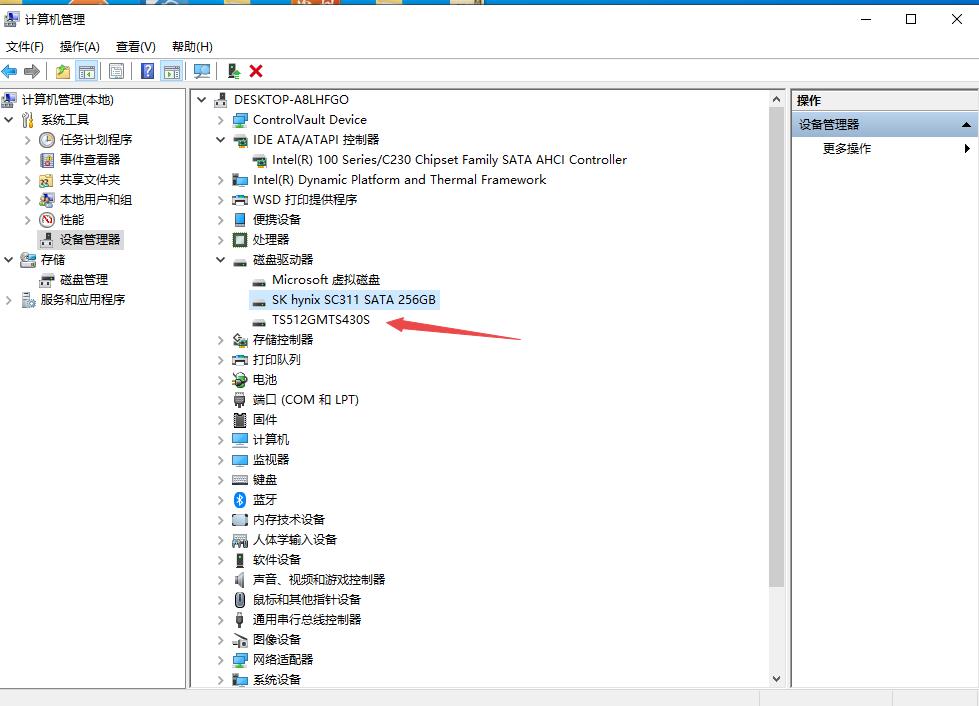
Task: Click the keyboard (键盘) category icon
Action: (x=240, y=480)
